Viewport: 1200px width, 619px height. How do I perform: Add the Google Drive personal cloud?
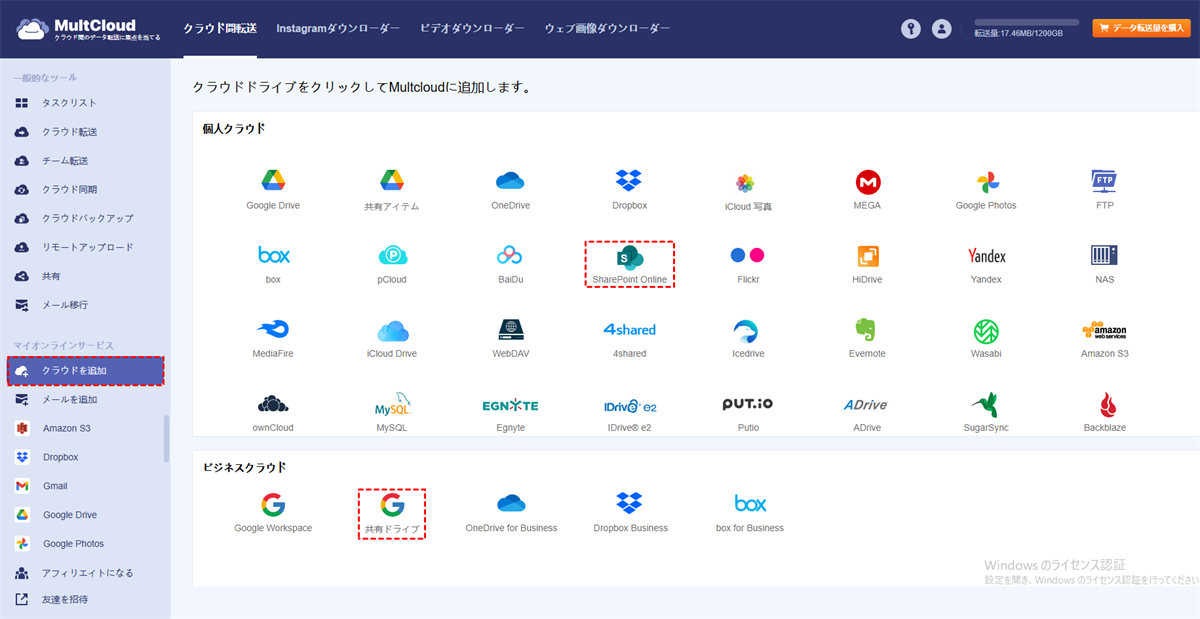tap(273, 189)
